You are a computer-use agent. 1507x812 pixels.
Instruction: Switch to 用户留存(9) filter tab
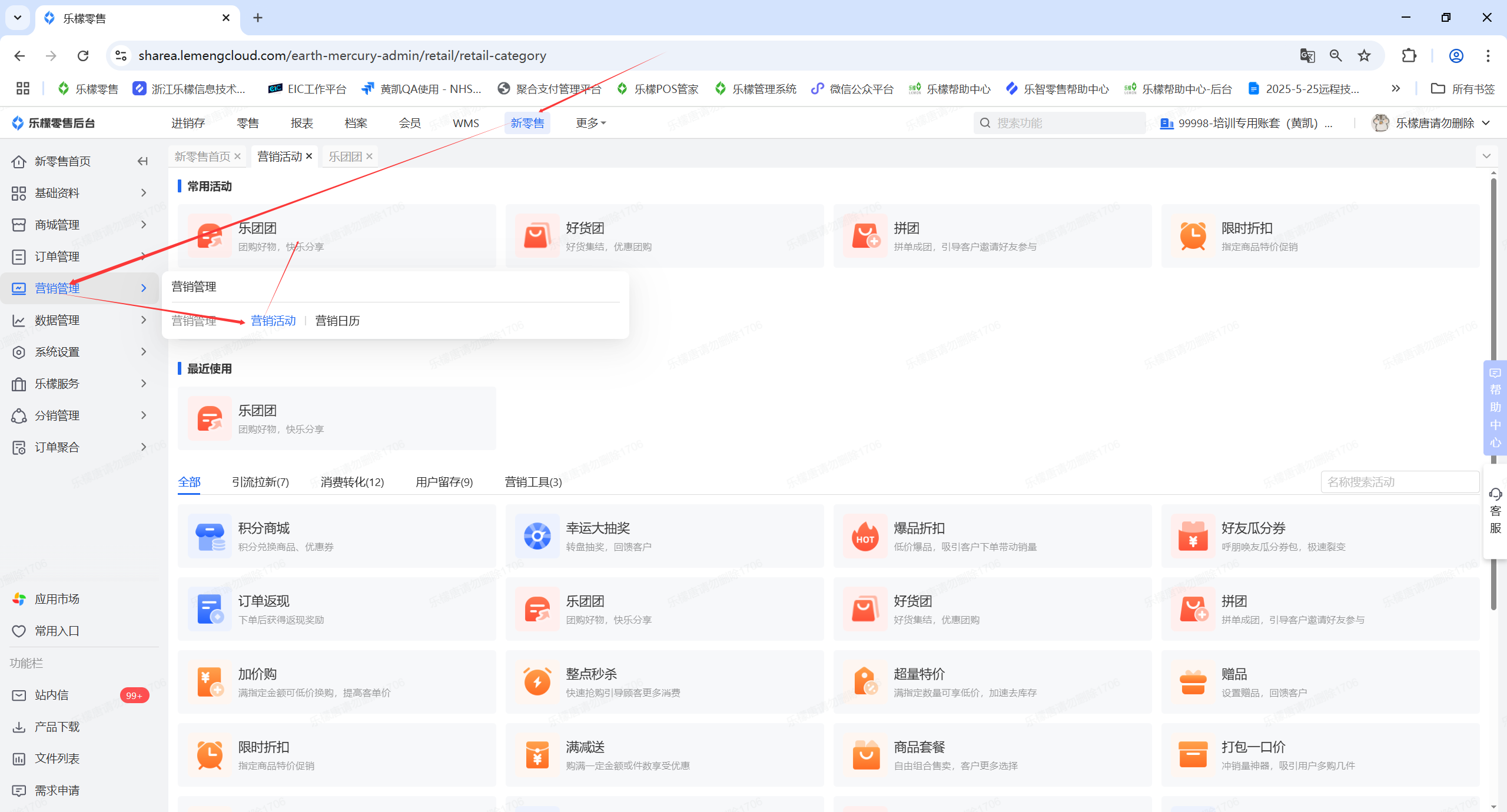[444, 482]
